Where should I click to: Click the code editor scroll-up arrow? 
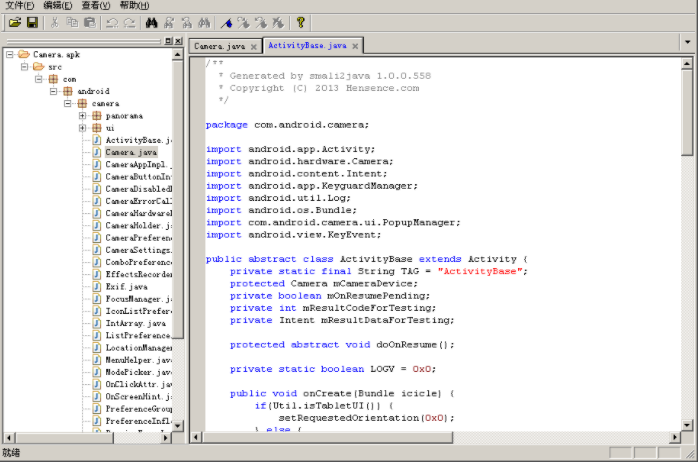pyautogui.click(x=687, y=64)
